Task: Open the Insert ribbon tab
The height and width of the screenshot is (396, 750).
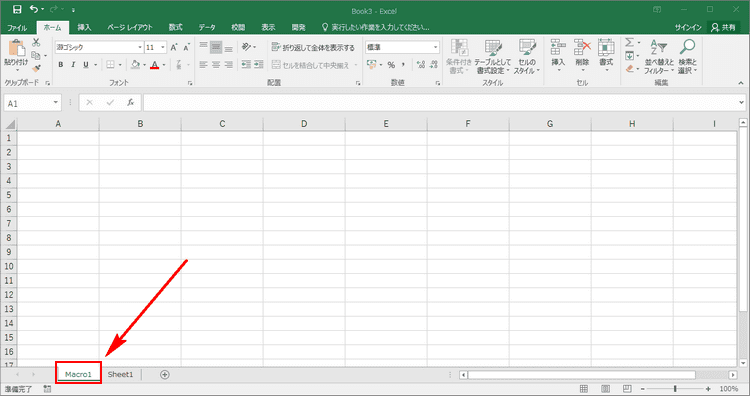Action: [84, 27]
